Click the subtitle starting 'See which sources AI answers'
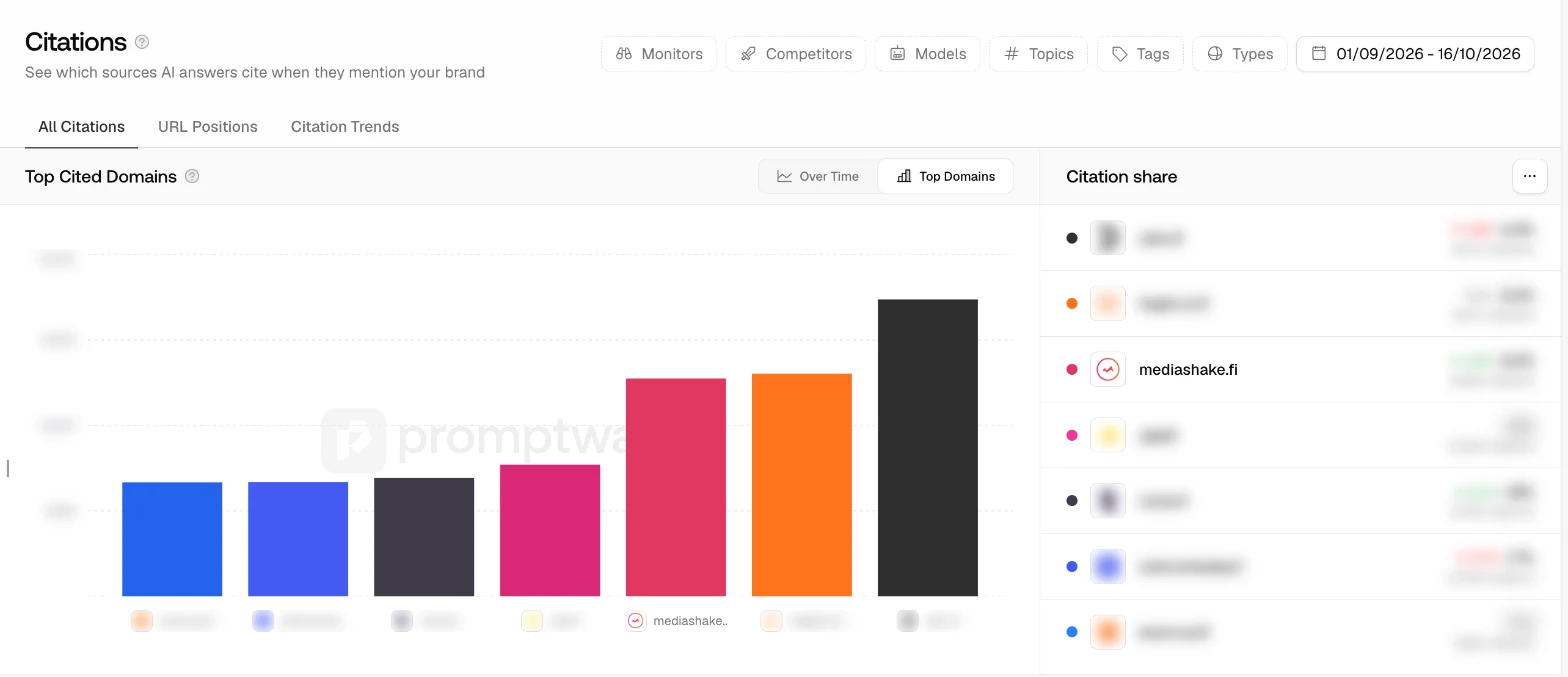Screen dimensions: 1568x677 coord(255,72)
